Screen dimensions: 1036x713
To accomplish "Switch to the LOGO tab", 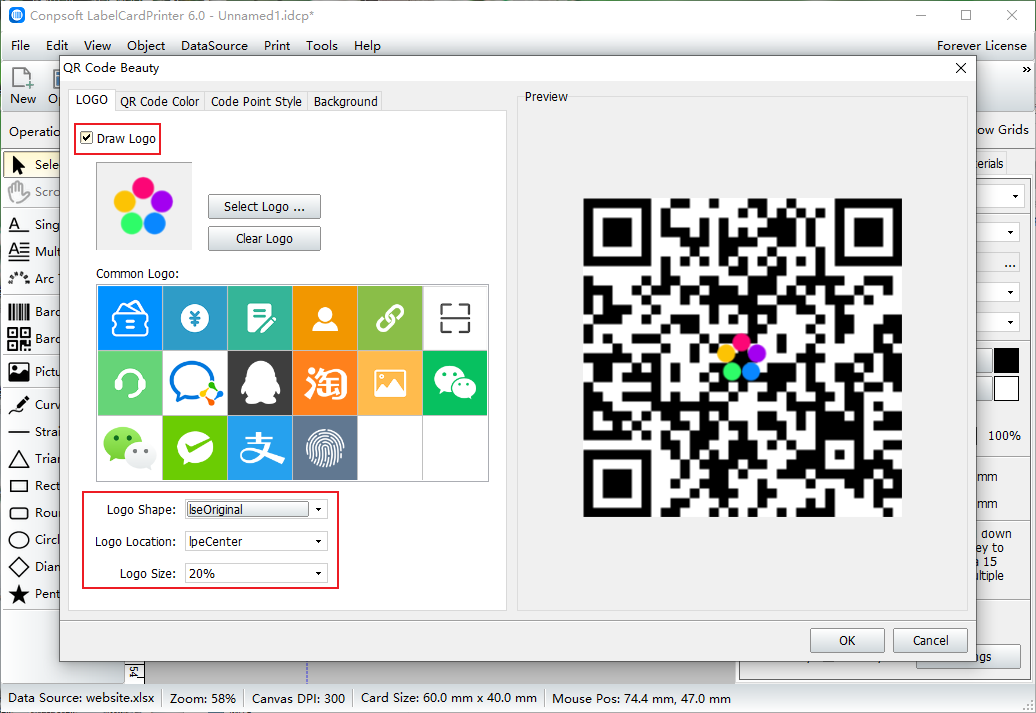I will click(91, 100).
